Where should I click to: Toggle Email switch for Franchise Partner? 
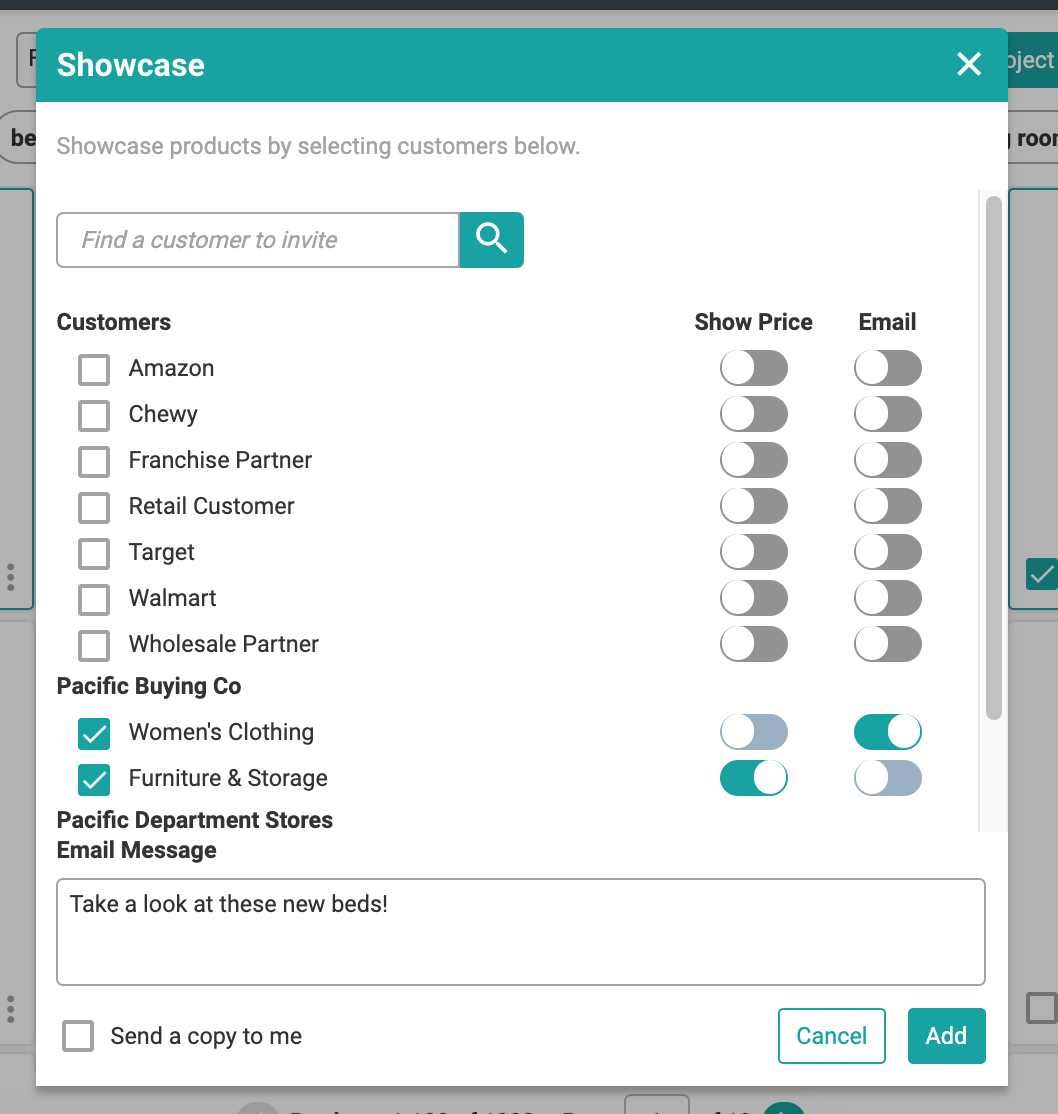887,460
